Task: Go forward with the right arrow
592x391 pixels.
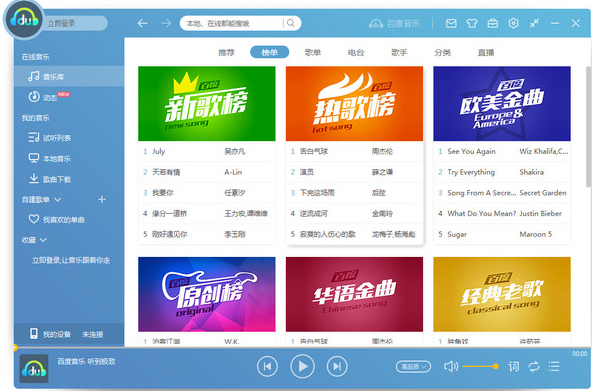Action: [x=166, y=23]
